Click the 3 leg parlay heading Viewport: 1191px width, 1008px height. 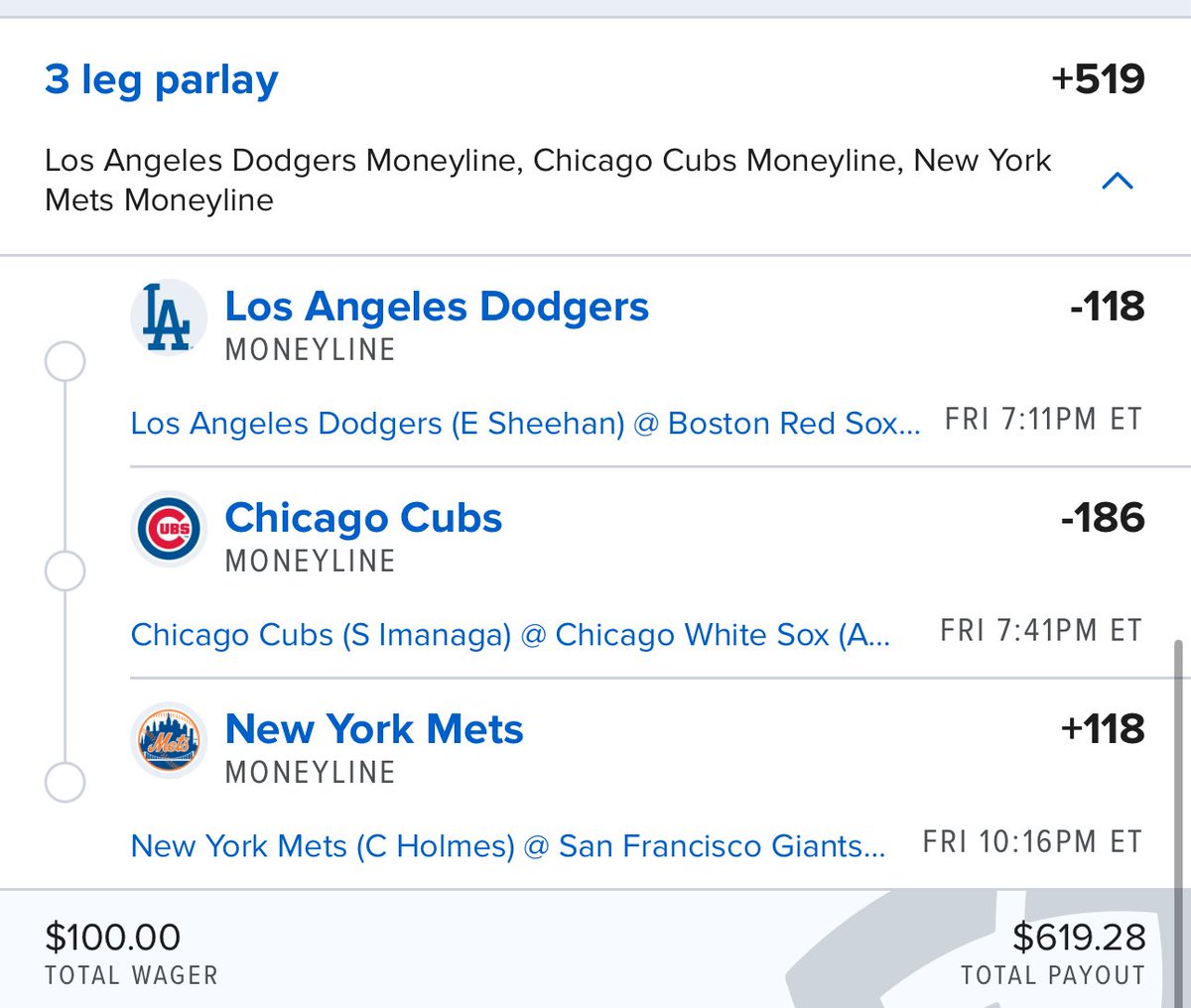tap(162, 79)
